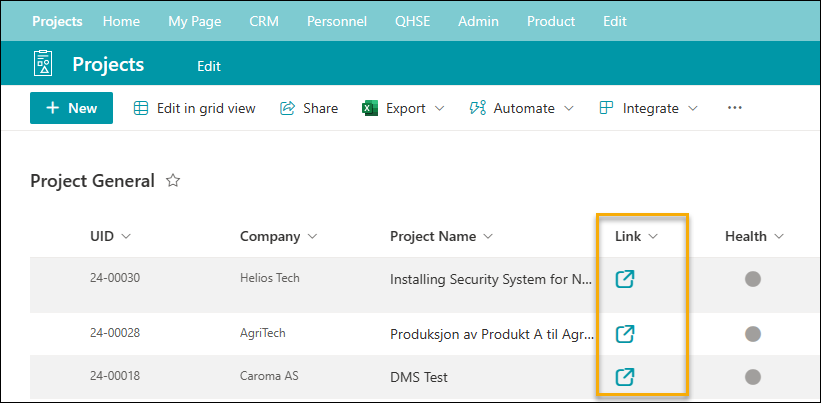Click health status dot for 24-00030
Image resolution: width=821 pixels, height=403 pixels.
click(x=752, y=279)
